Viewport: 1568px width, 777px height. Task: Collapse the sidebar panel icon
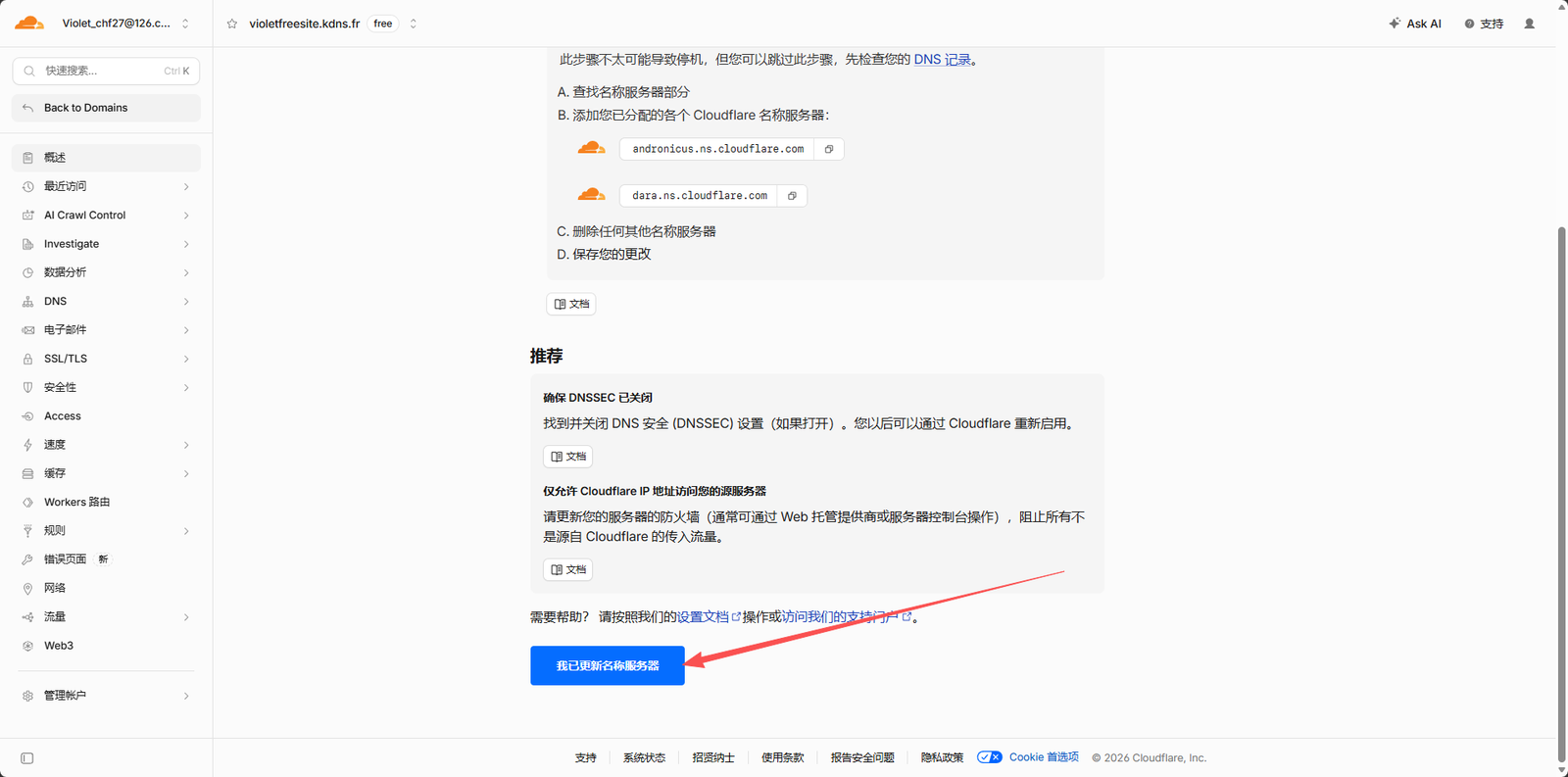27,758
